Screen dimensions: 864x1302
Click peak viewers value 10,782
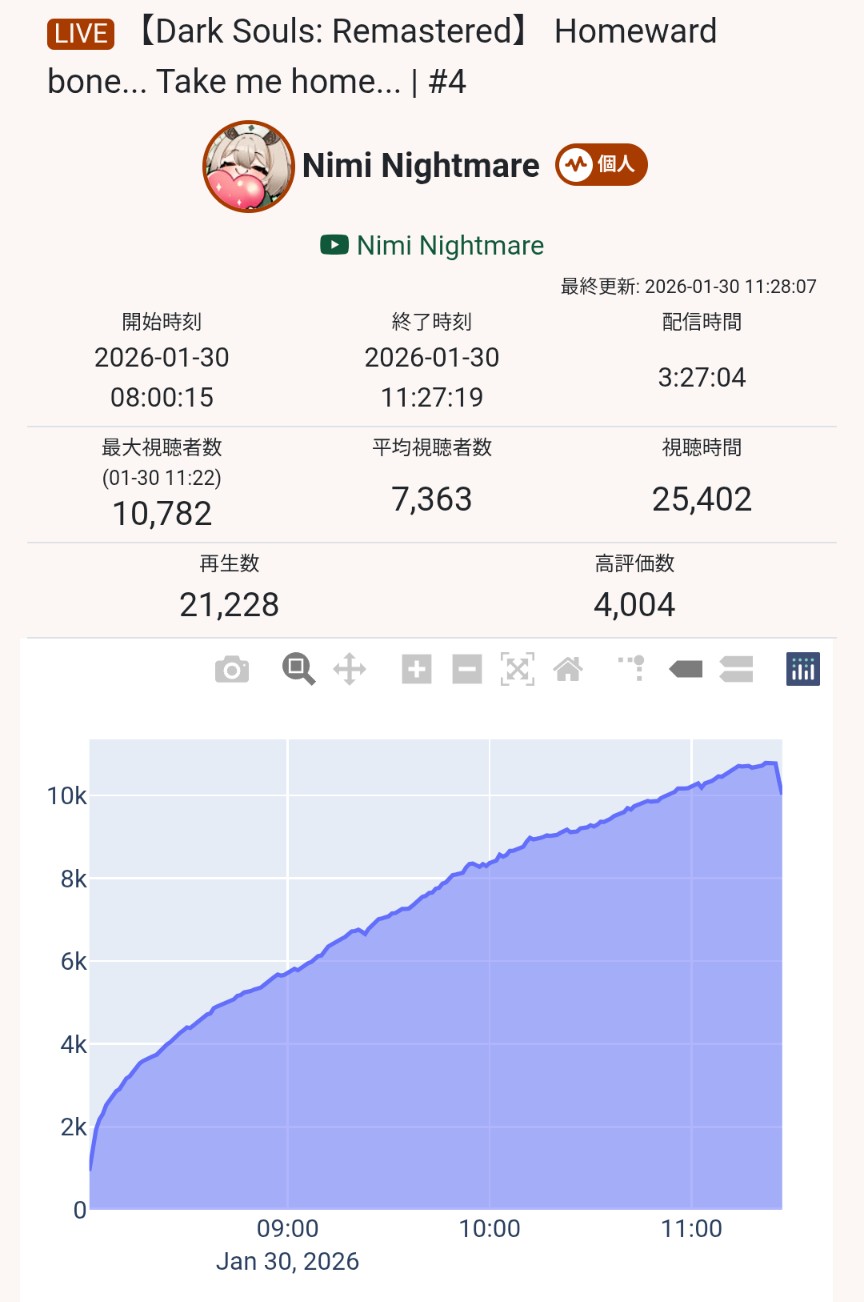pos(162,514)
